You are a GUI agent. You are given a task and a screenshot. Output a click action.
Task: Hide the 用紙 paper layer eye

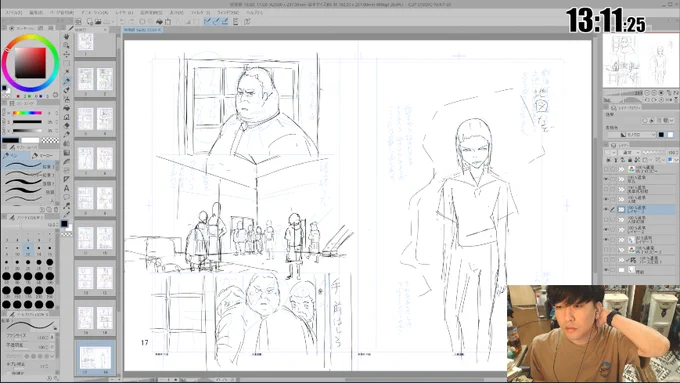pos(606,270)
